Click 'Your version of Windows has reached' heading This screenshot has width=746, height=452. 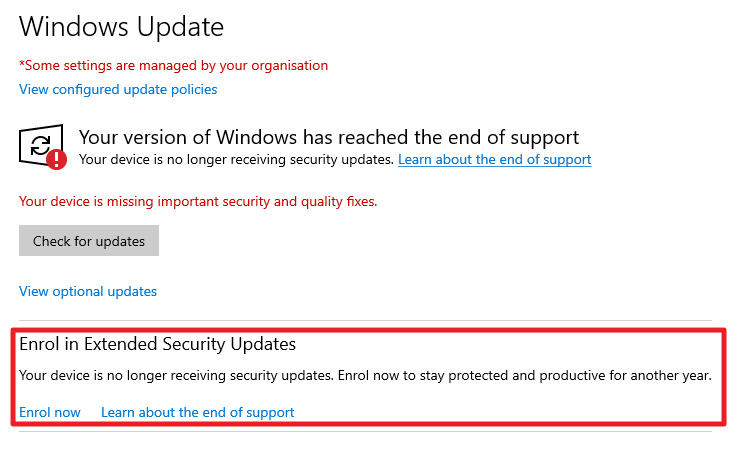[329, 137]
